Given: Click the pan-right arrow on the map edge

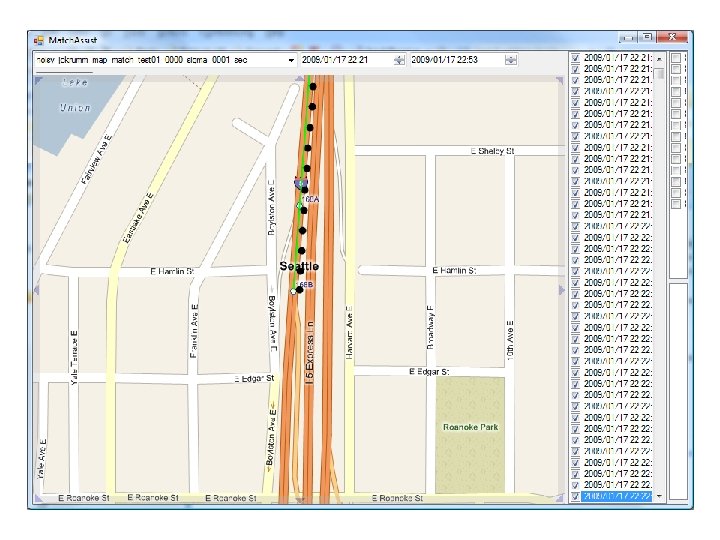Looking at the screenshot, I should click(x=561, y=290).
